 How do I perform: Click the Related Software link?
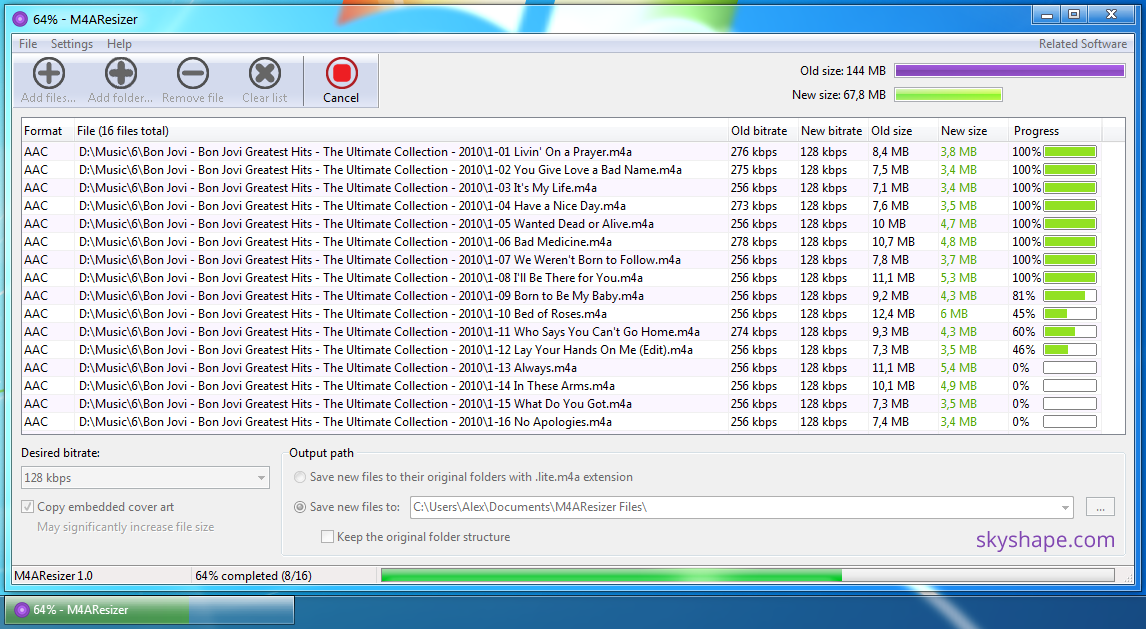pos(1082,44)
